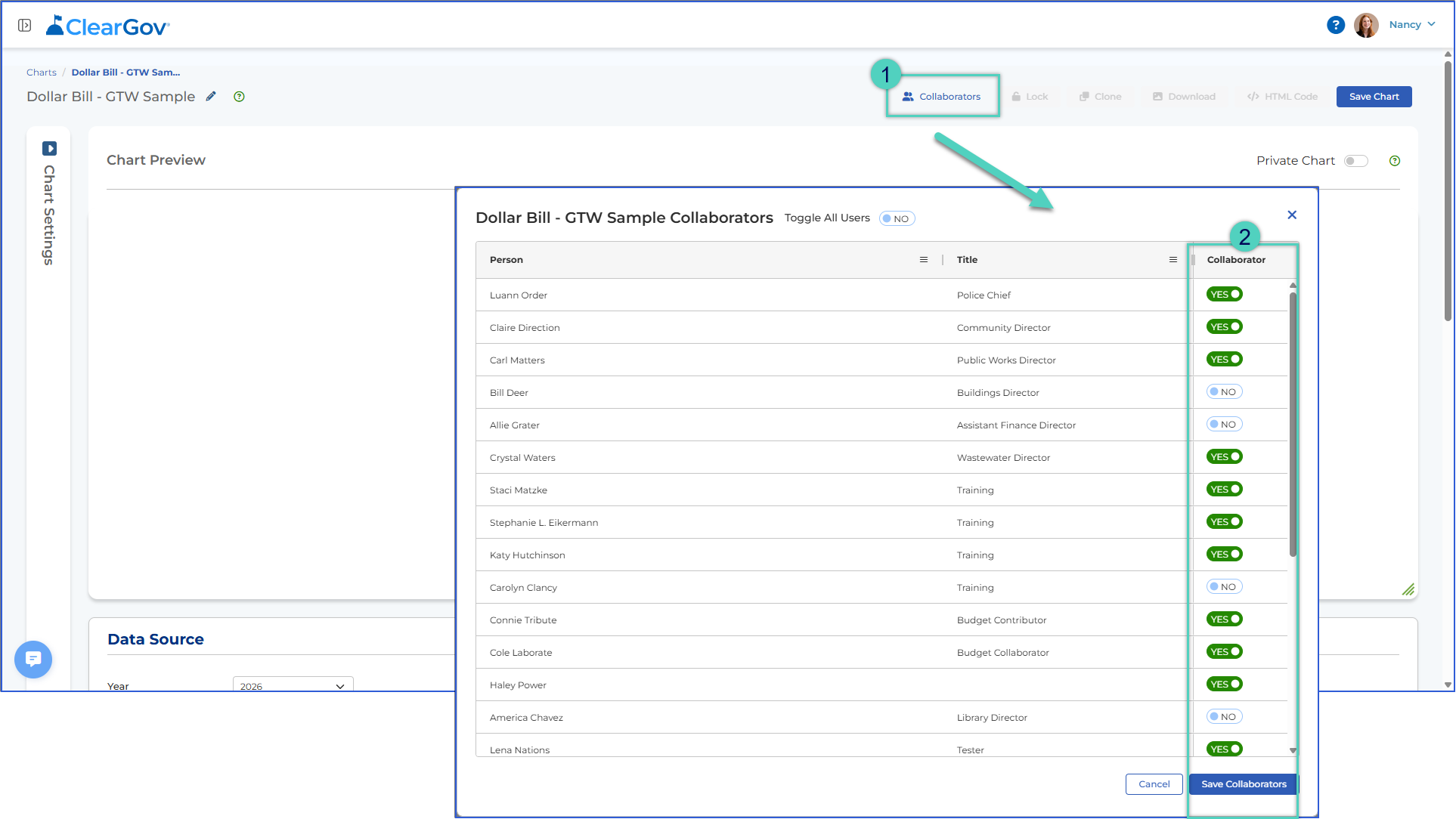Collapse the sidebar panel icon near logo

tap(24, 26)
